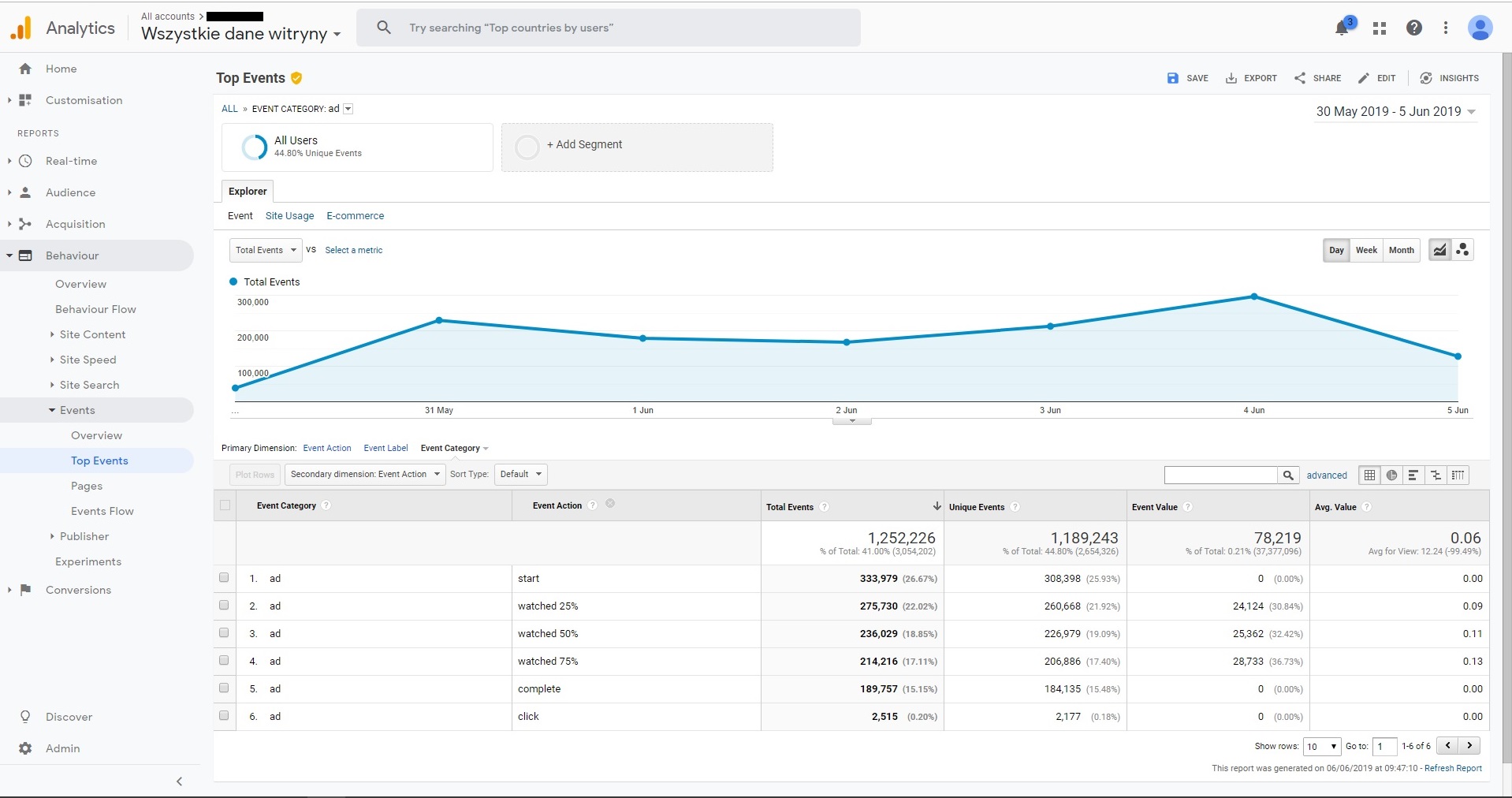Click the Refresh Report link
This screenshot has width=1512, height=798.
pos(1453,768)
